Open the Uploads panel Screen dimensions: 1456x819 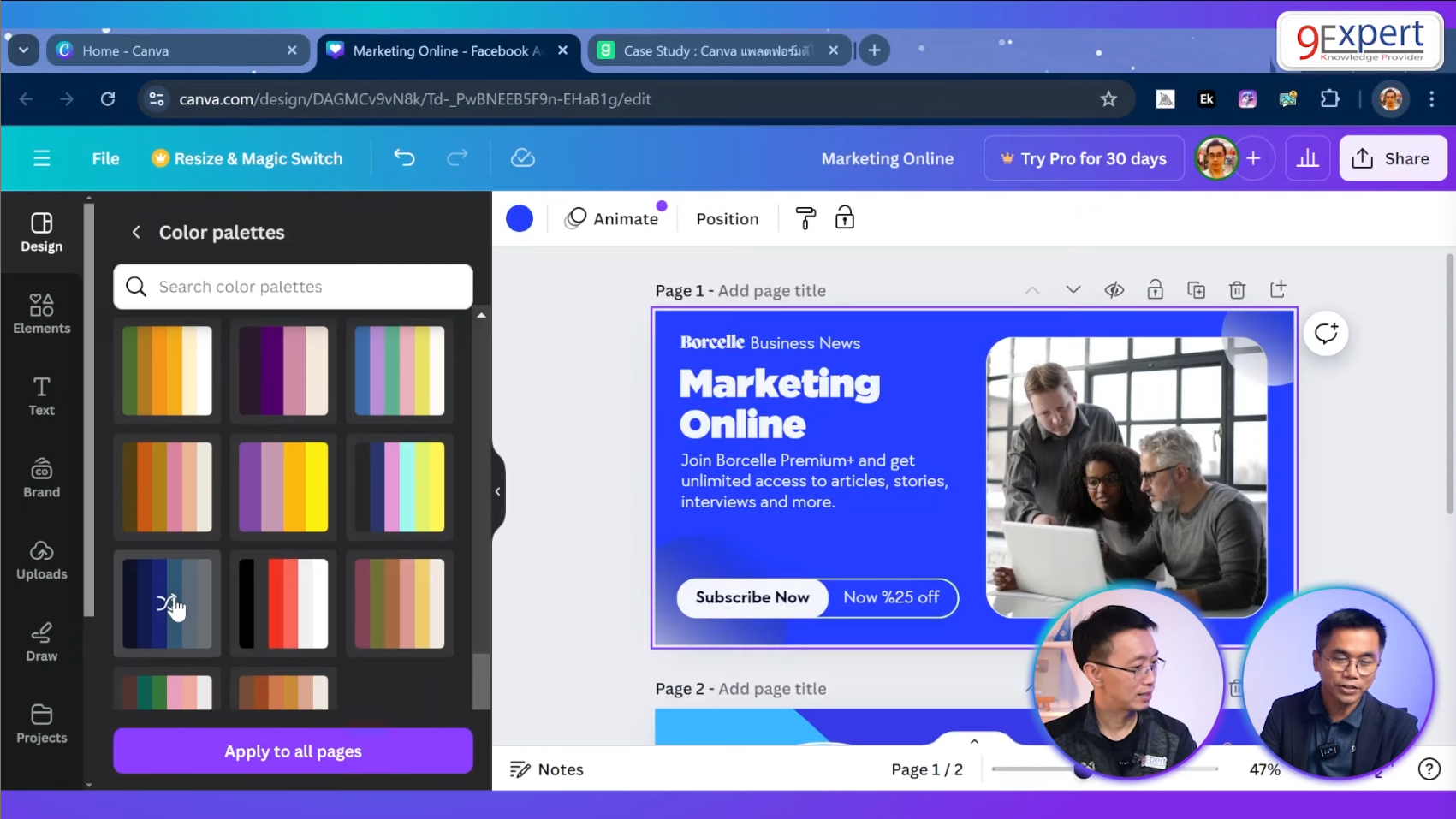tap(41, 560)
